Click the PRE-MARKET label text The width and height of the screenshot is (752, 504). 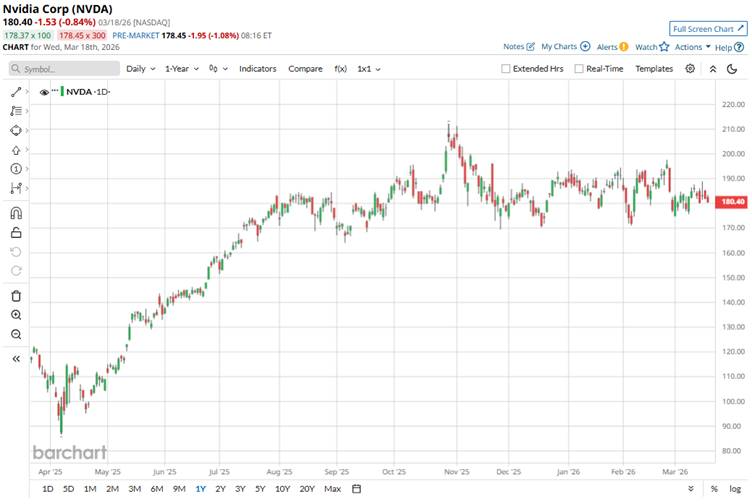click(x=136, y=35)
